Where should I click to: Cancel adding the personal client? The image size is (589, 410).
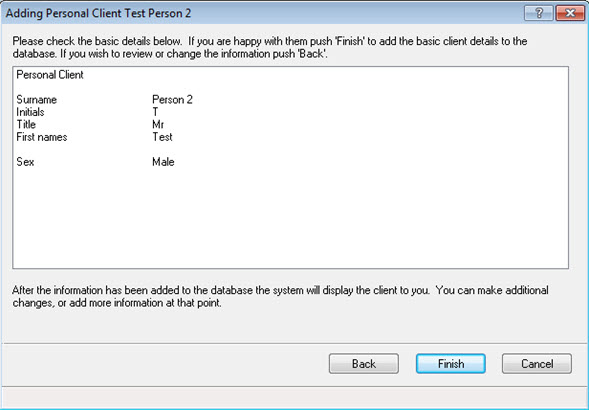(x=537, y=363)
